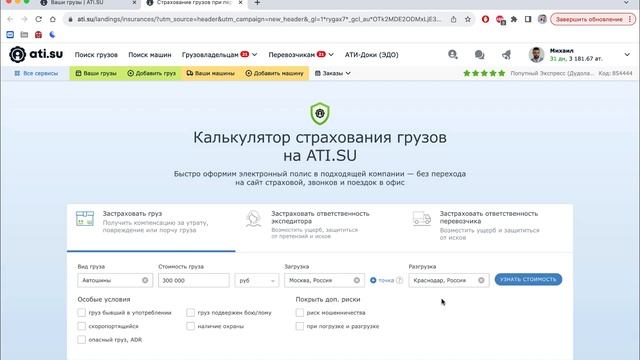Open руб currency dropdown
The image size is (640, 360).
(x=257, y=280)
